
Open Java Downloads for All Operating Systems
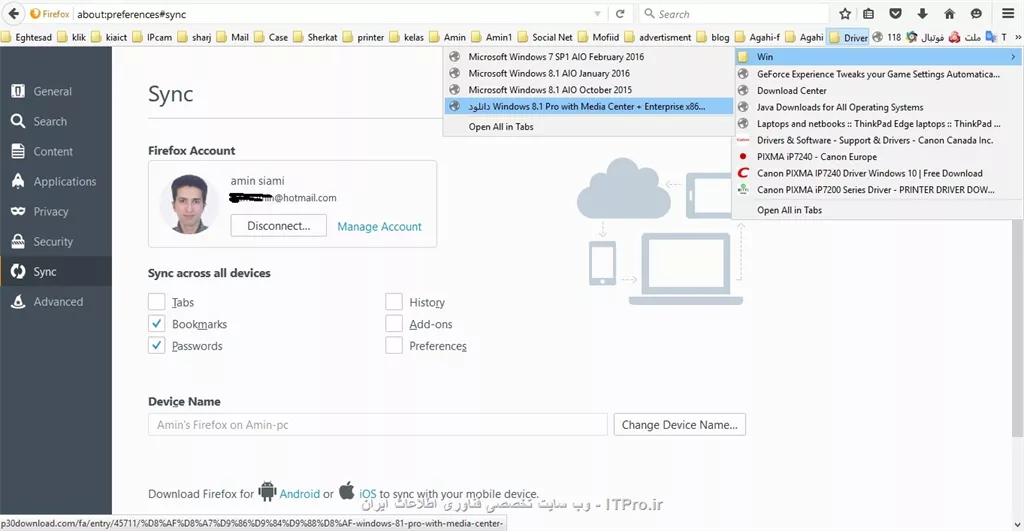(x=878, y=107)
